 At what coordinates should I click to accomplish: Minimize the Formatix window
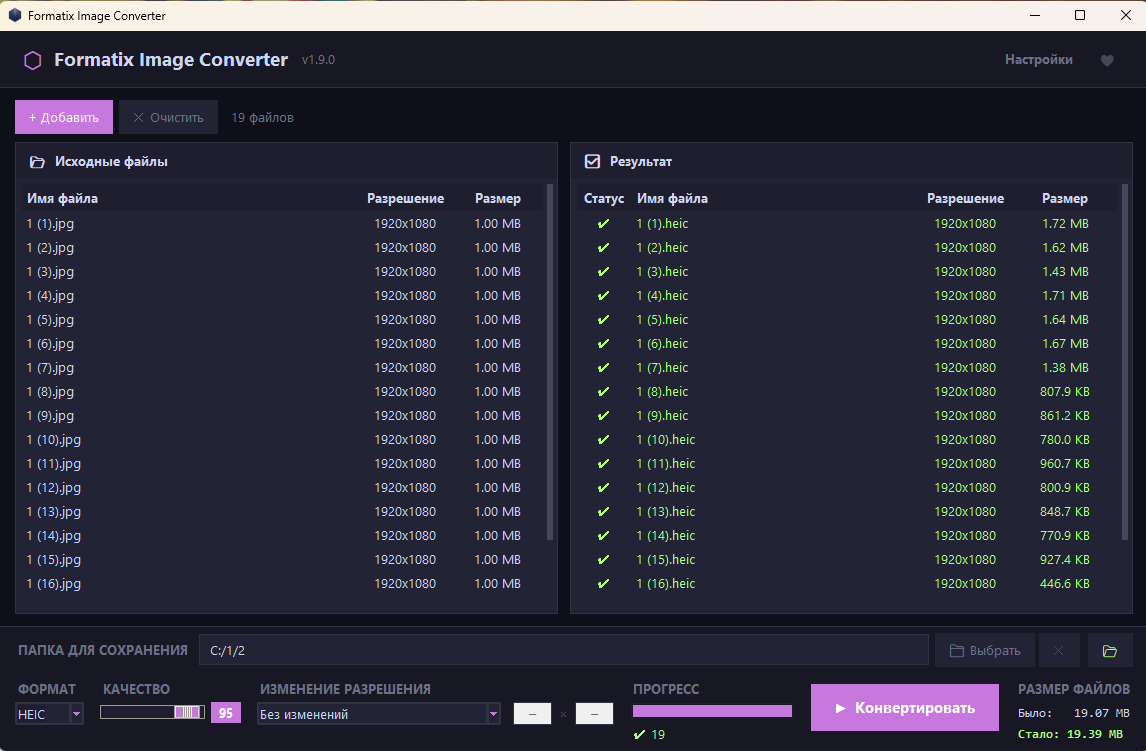[1035, 15]
